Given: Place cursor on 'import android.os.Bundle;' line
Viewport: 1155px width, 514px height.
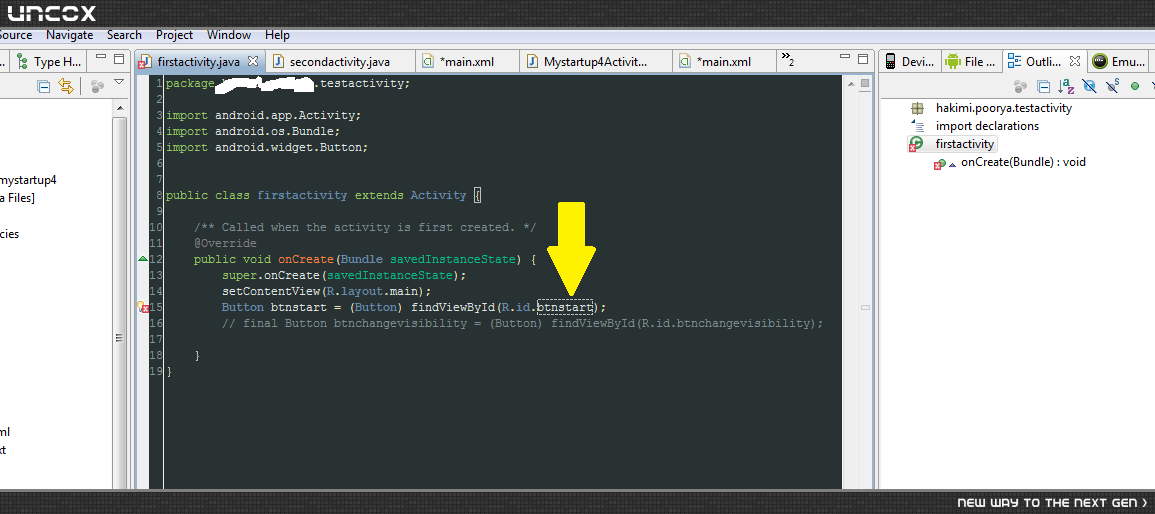Looking at the screenshot, I should (x=253, y=131).
